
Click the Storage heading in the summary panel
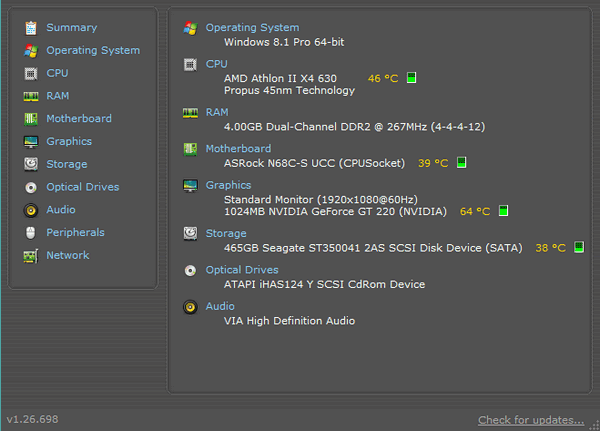point(226,234)
